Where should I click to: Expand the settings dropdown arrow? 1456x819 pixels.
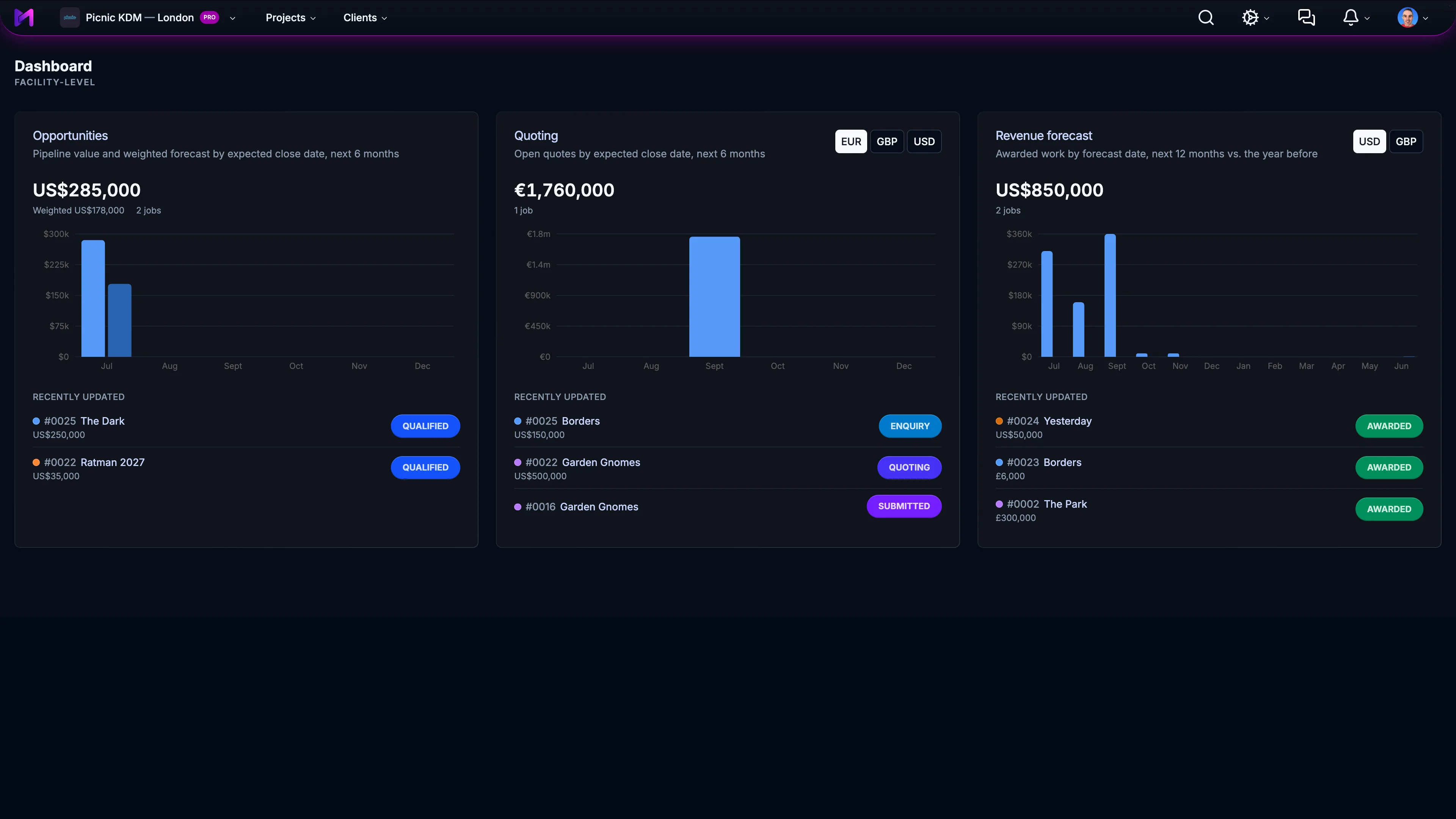[x=1267, y=18]
